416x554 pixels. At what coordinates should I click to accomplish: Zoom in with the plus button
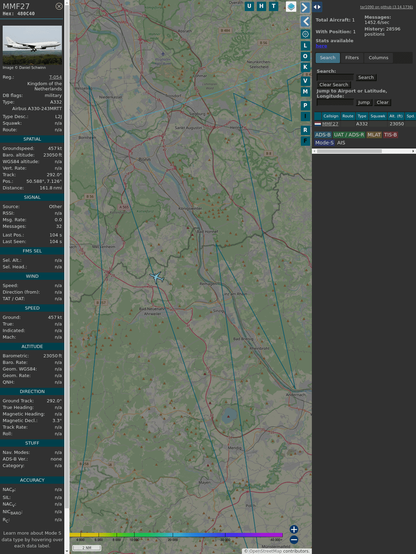pyautogui.click(x=294, y=529)
